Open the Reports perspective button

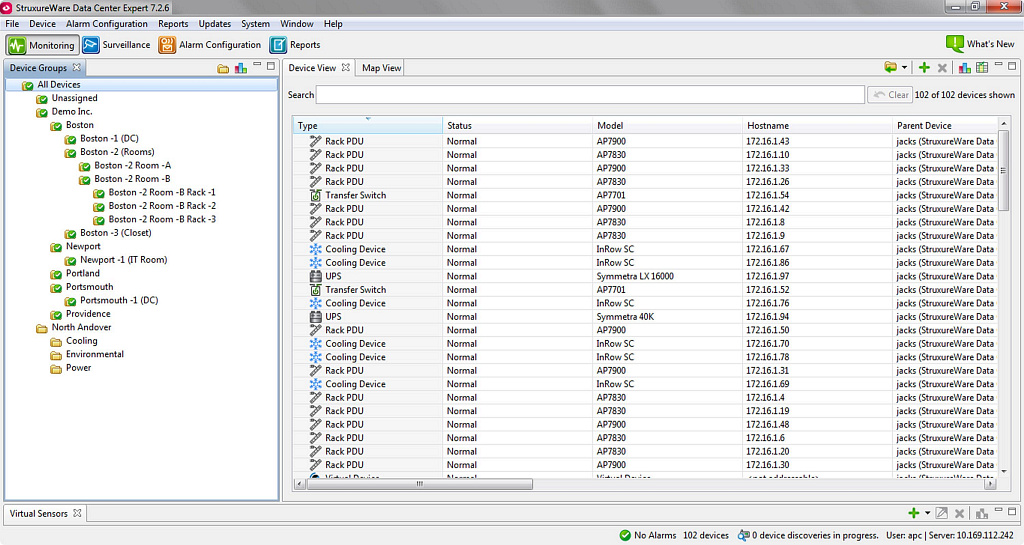tap(295, 45)
